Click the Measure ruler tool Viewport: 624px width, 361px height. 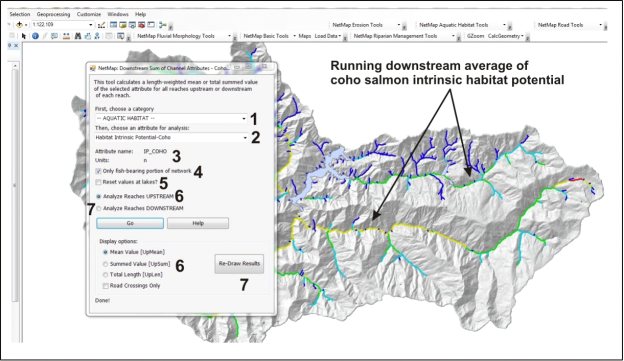click(66, 36)
